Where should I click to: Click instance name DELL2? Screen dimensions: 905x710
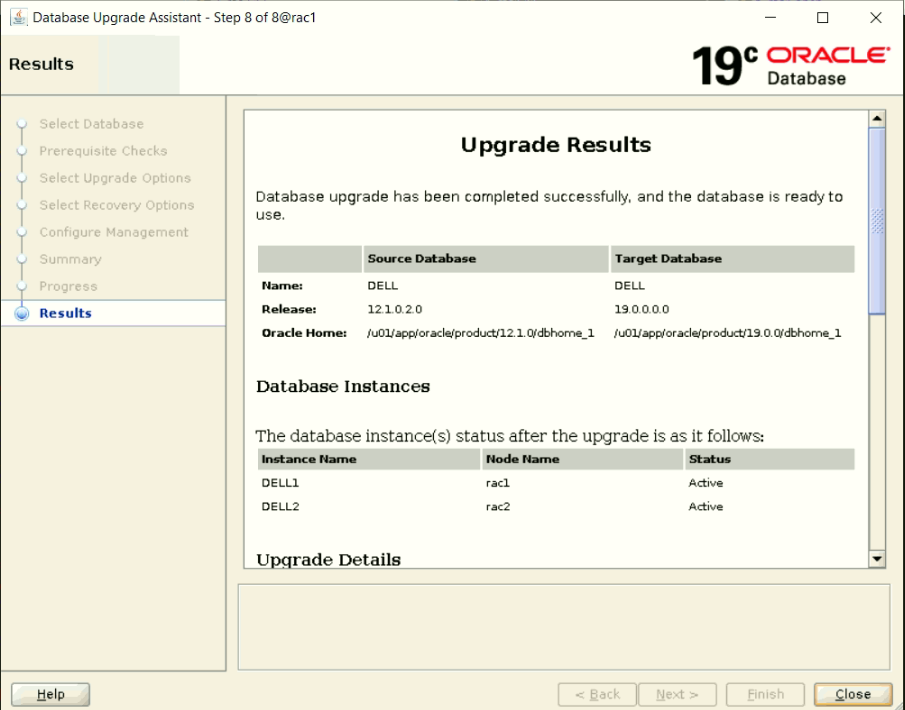280,506
